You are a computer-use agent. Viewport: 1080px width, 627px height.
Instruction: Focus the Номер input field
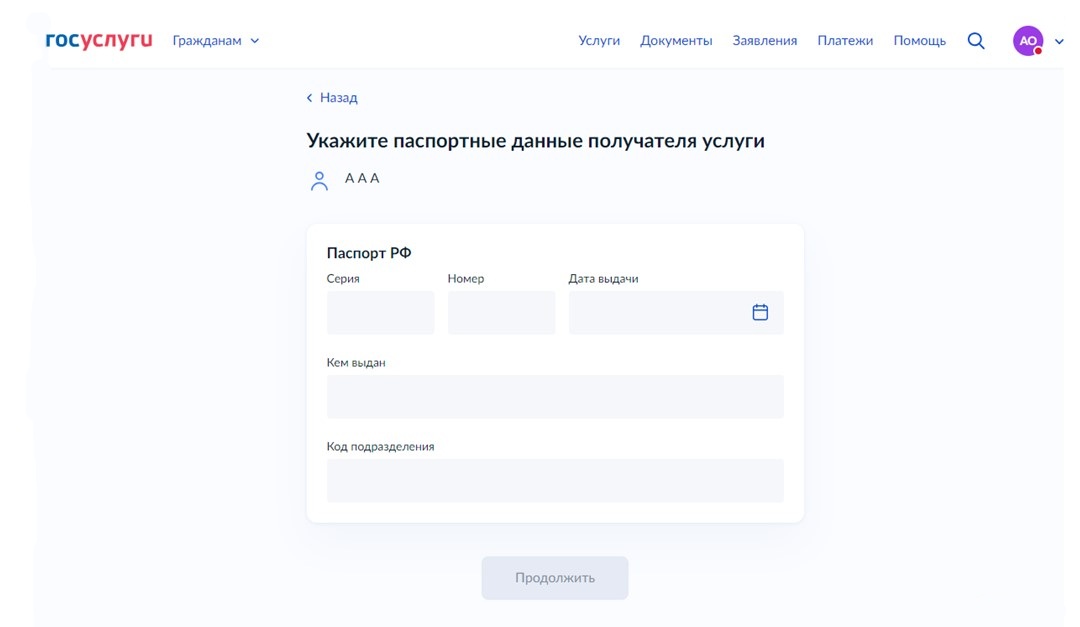(501, 313)
